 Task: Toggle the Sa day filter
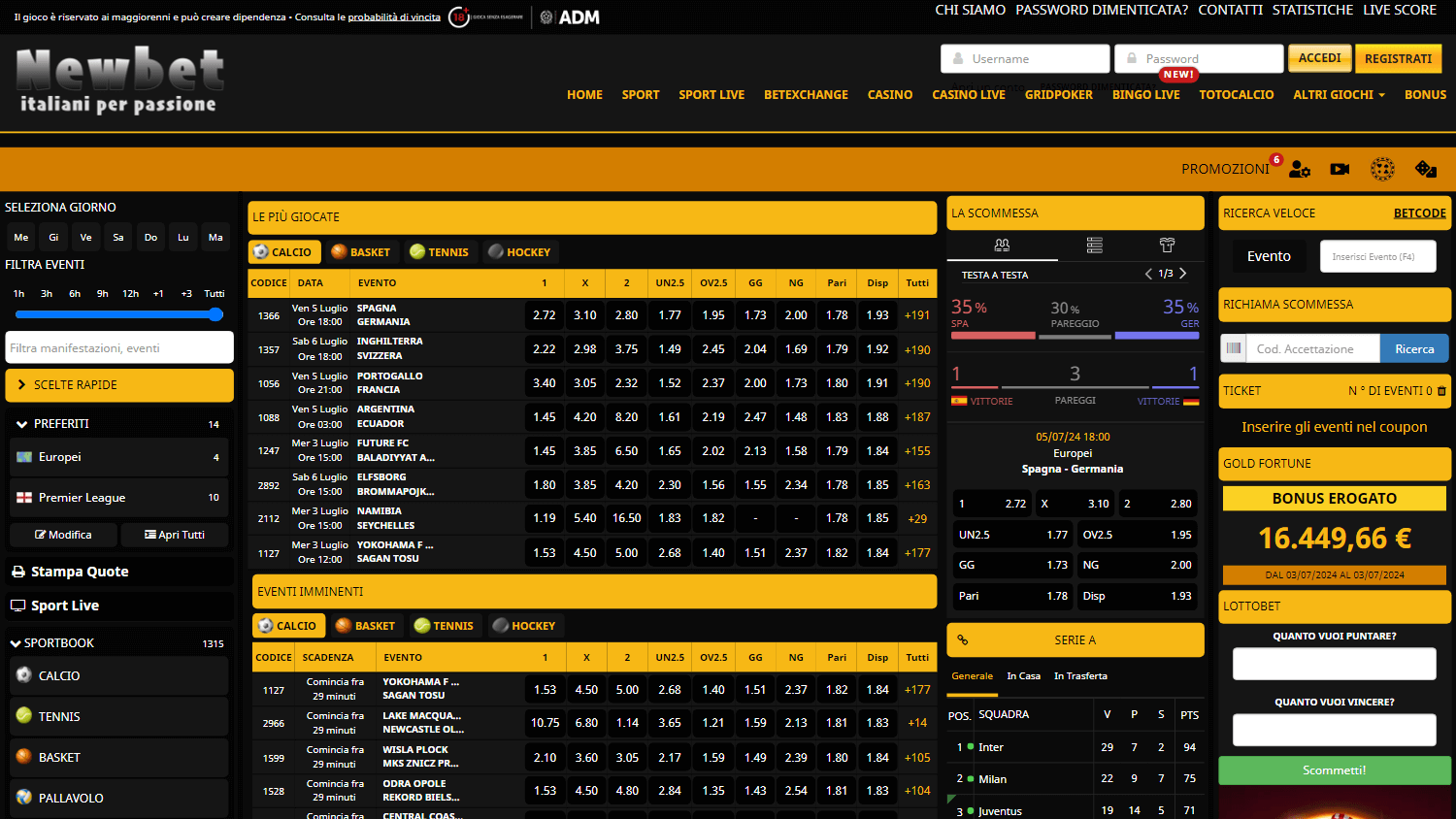[x=118, y=237]
